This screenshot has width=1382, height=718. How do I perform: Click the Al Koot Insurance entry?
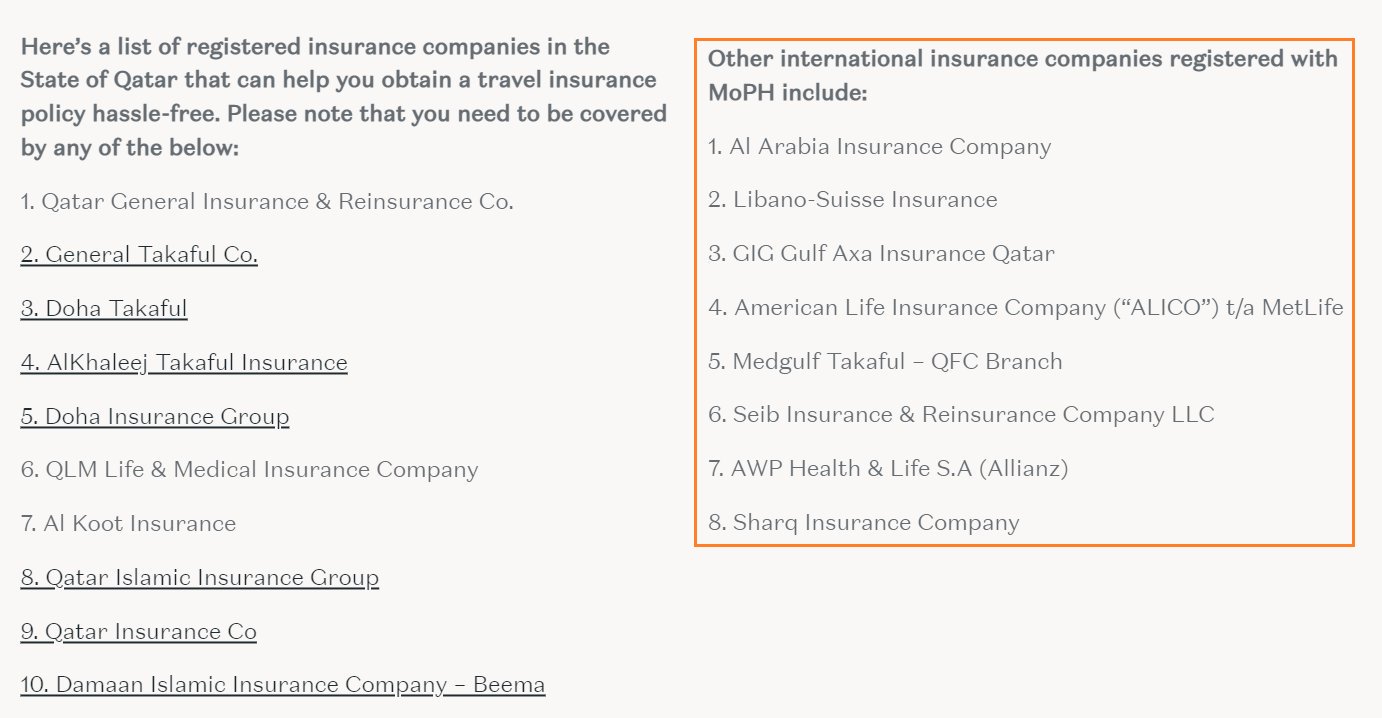click(128, 523)
